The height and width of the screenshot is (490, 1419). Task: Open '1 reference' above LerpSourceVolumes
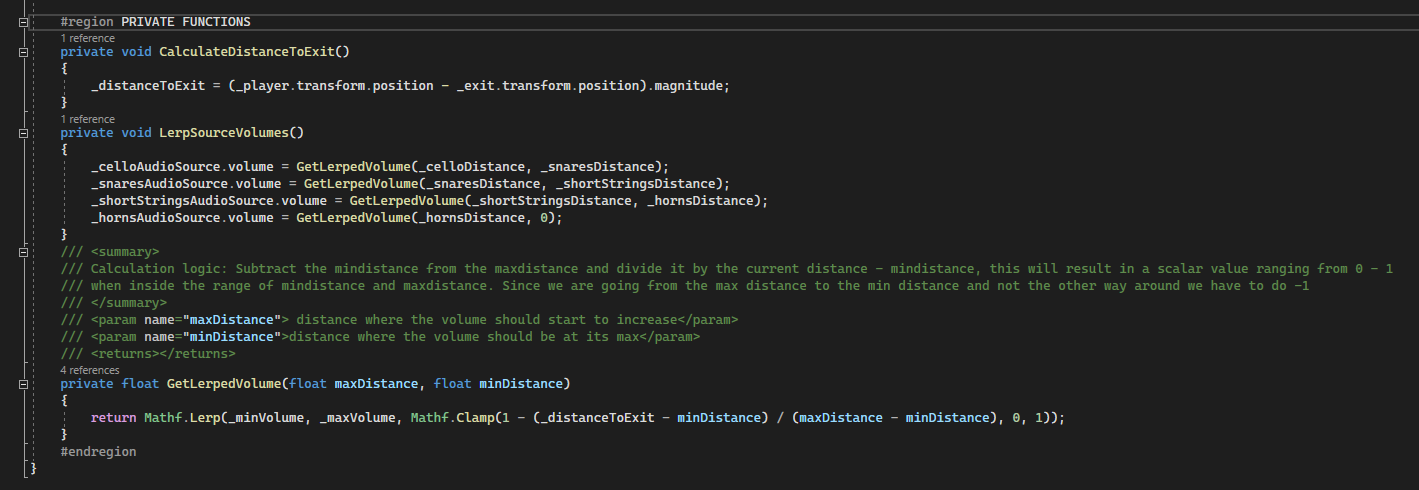click(x=87, y=119)
